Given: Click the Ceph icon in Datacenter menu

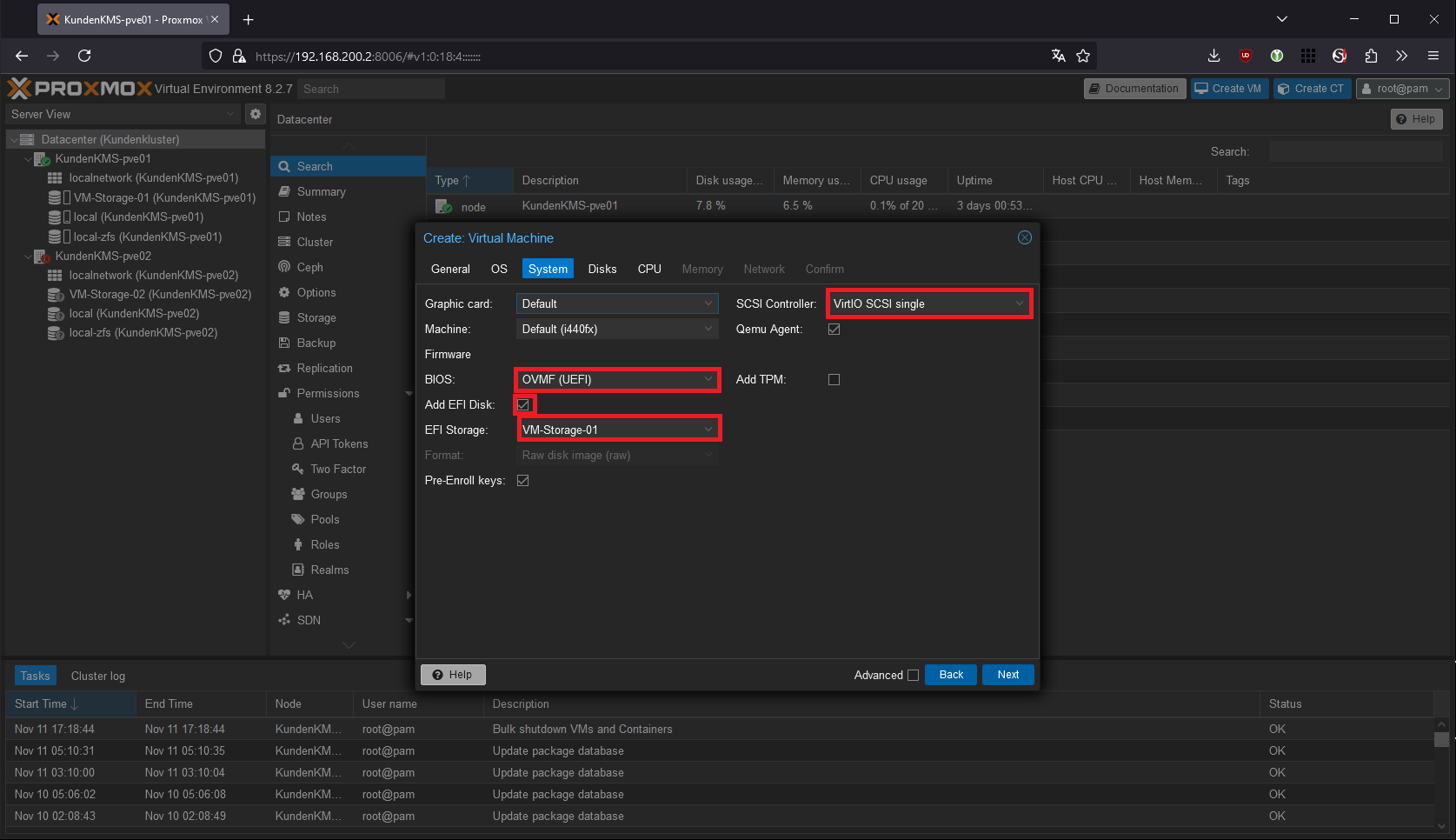Looking at the screenshot, I should [284, 267].
